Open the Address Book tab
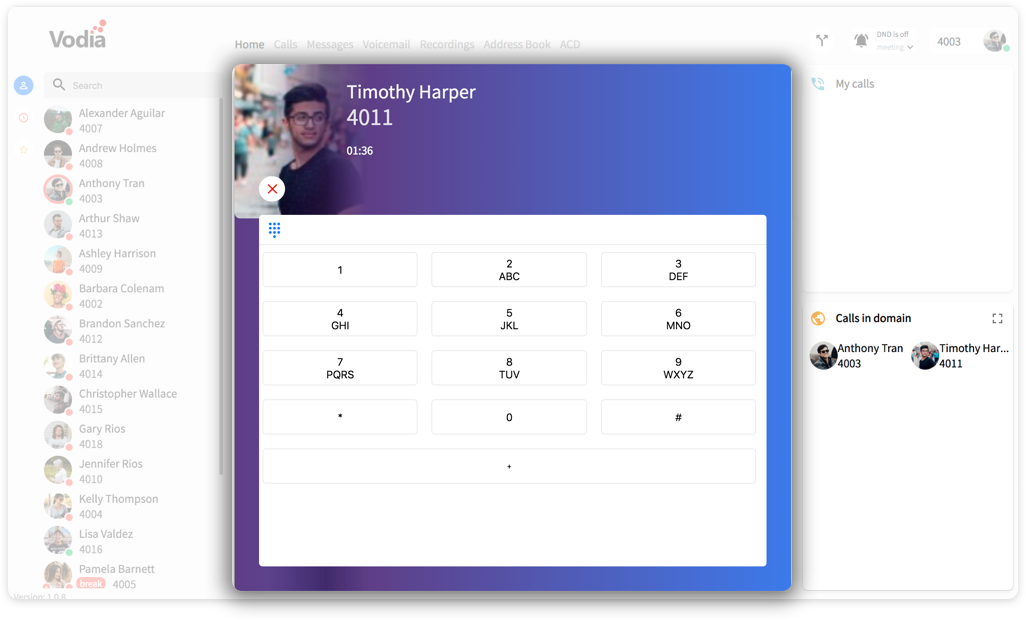 (x=517, y=44)
